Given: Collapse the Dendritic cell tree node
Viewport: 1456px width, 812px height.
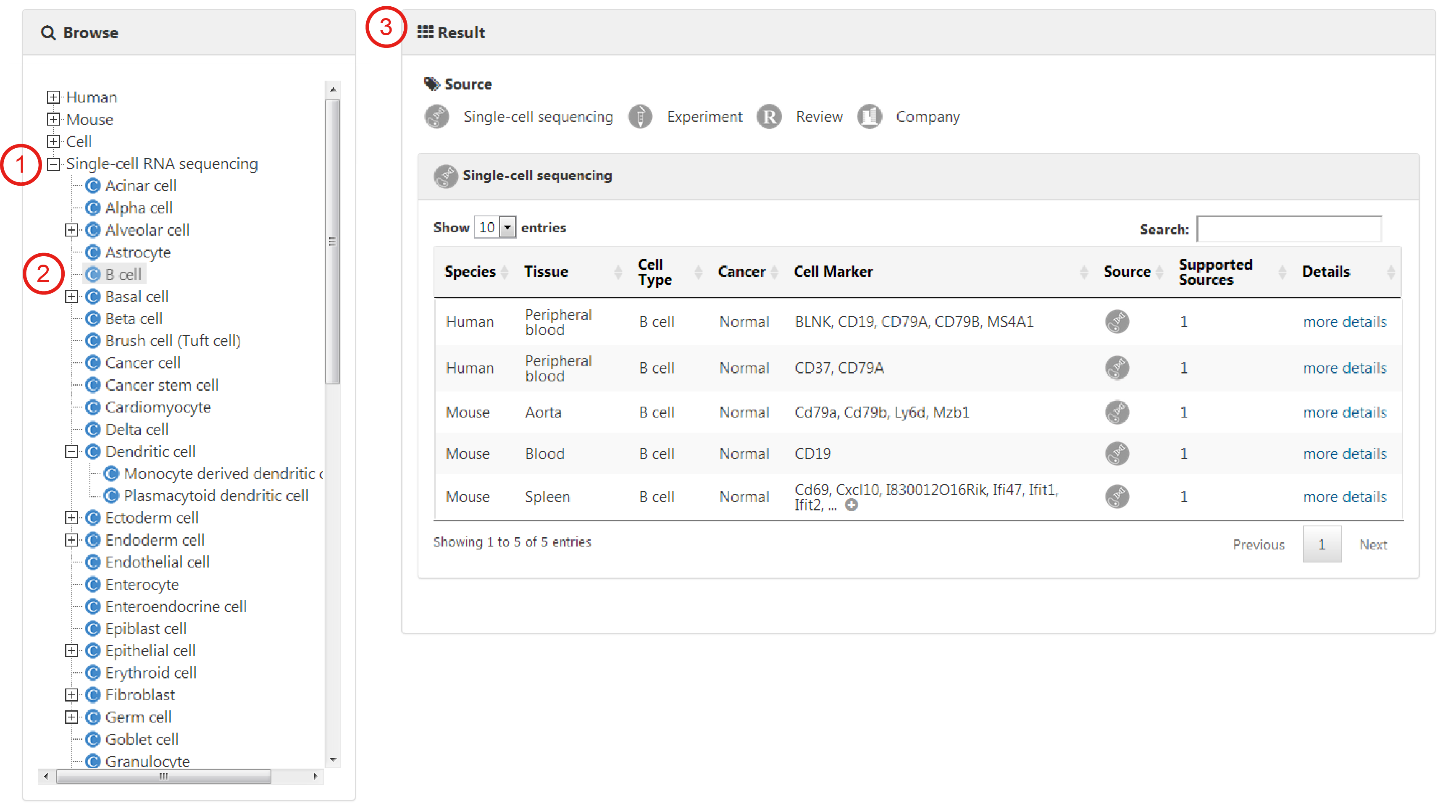Looking at the screenshot, I should [x=71, y=452].
